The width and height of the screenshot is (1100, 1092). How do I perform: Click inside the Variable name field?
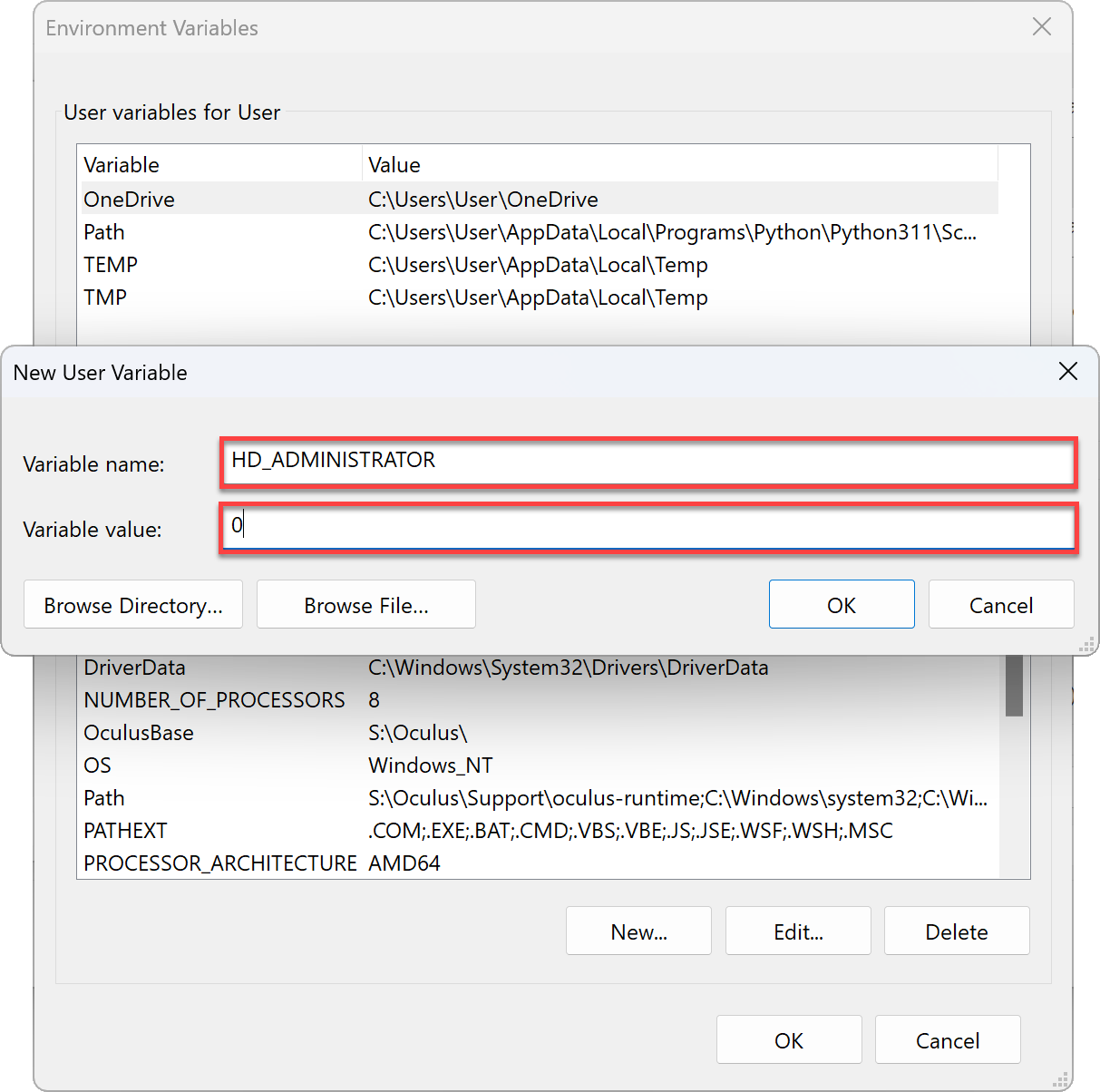tap(635, 463)
